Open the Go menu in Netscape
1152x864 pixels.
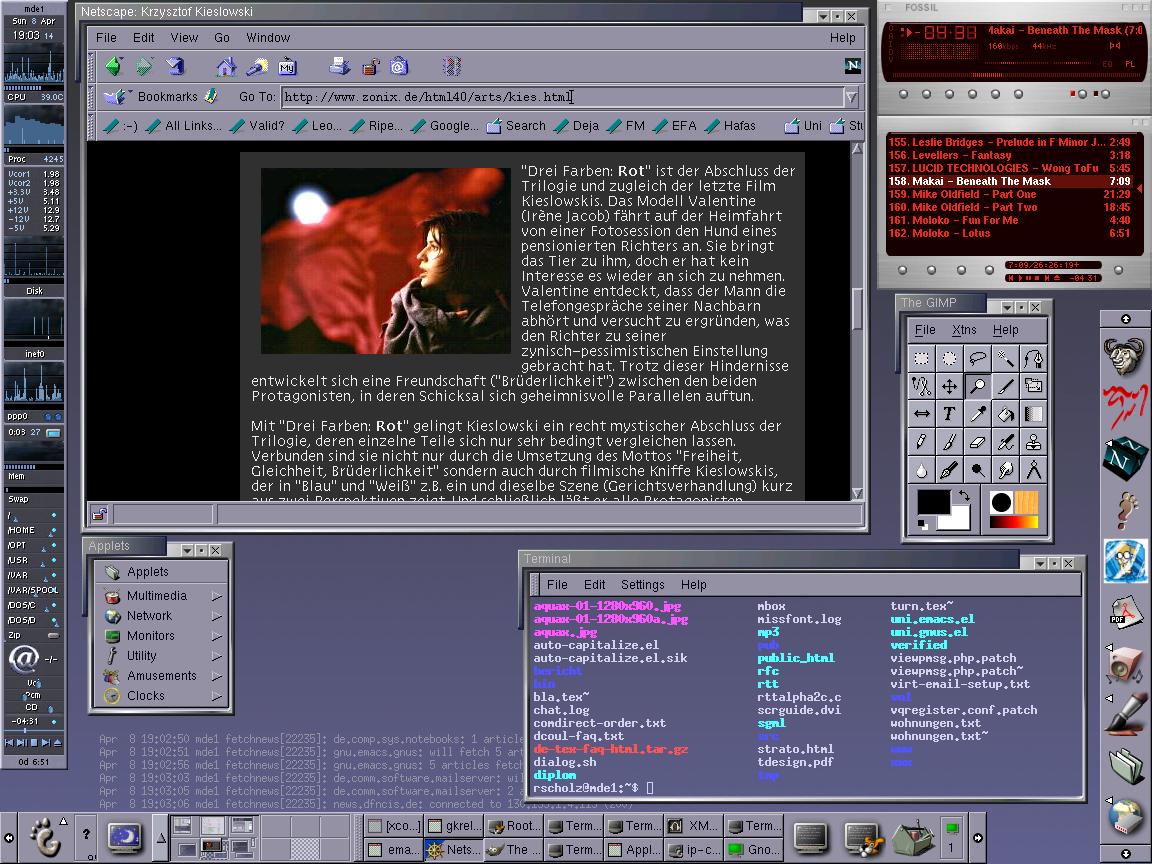(222, 37)
